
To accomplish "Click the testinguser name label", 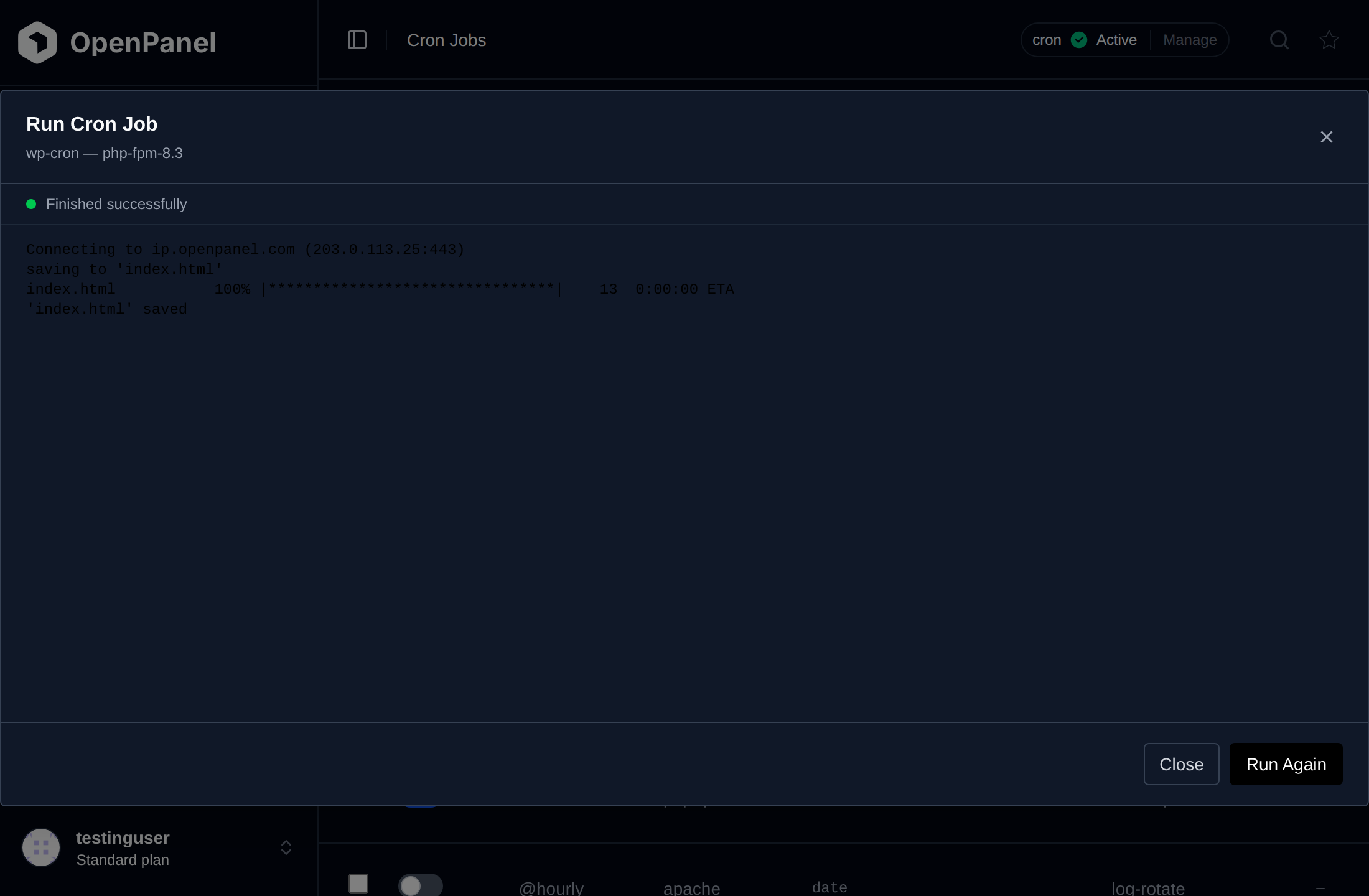I will [x=123, y=838].
